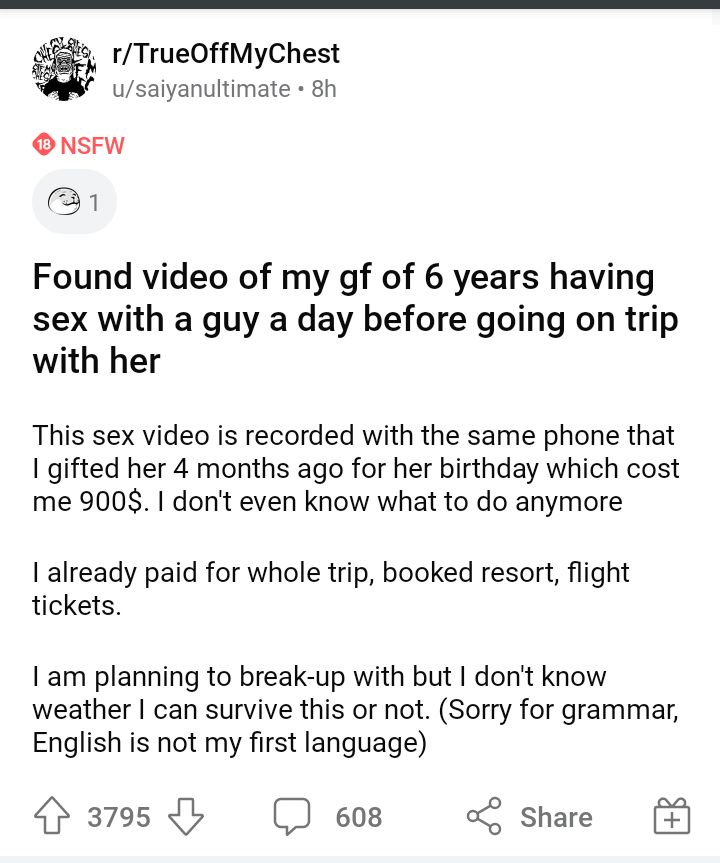Click the 3795 vote score

point(119,817)
